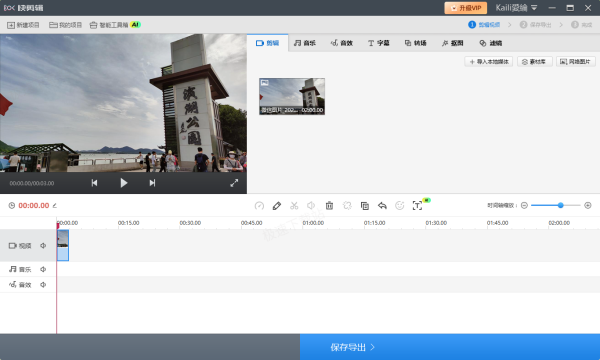The image size is (600, 360).
Task: Click the scissors split icon
Action: (x=294, y=206)
